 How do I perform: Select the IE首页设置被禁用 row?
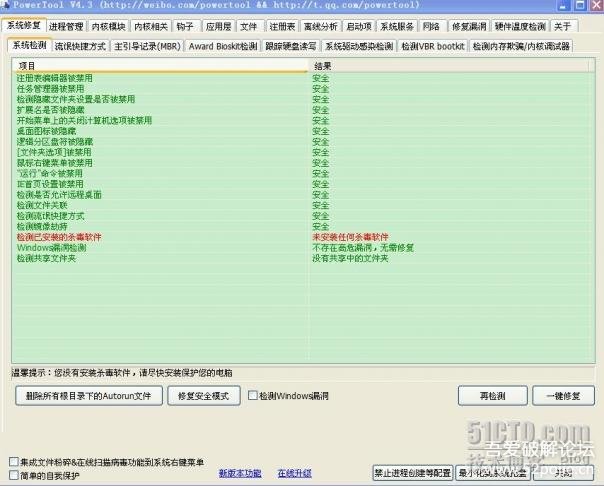pos(304,184)
